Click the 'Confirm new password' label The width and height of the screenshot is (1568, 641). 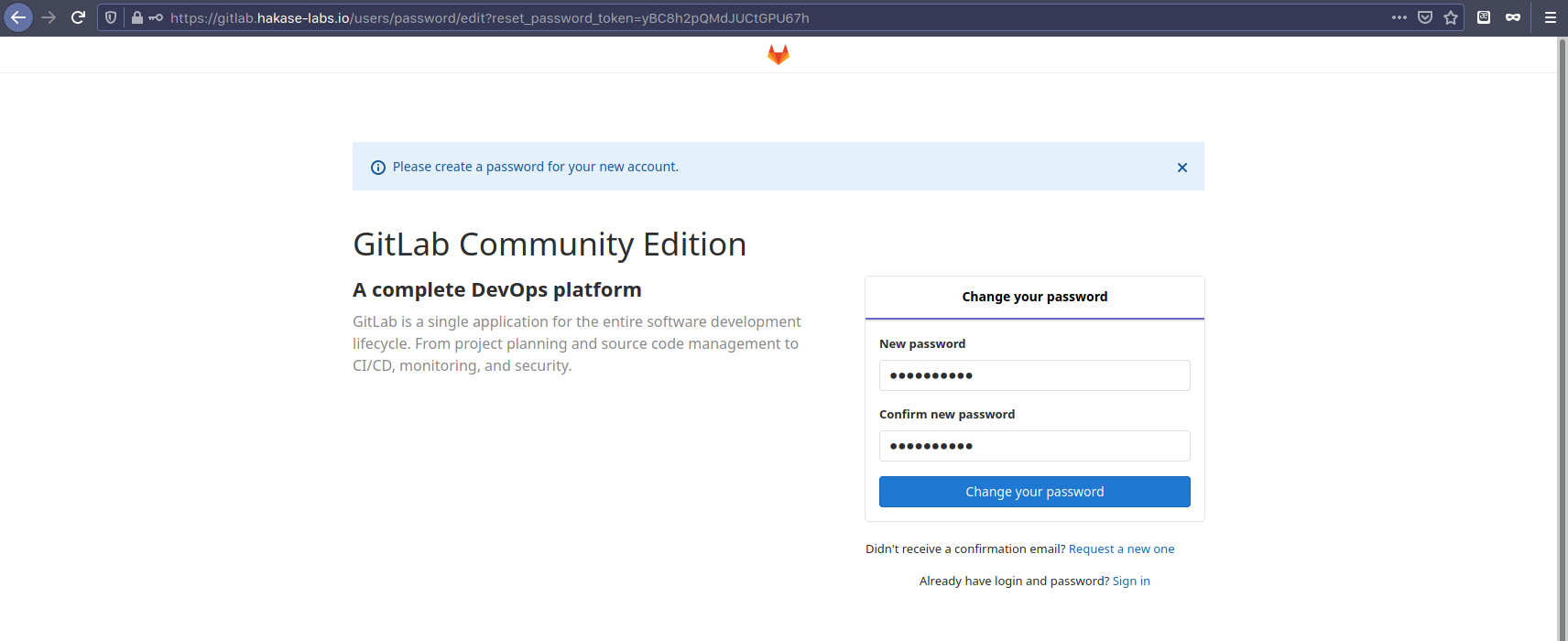[x=947, y=415]
